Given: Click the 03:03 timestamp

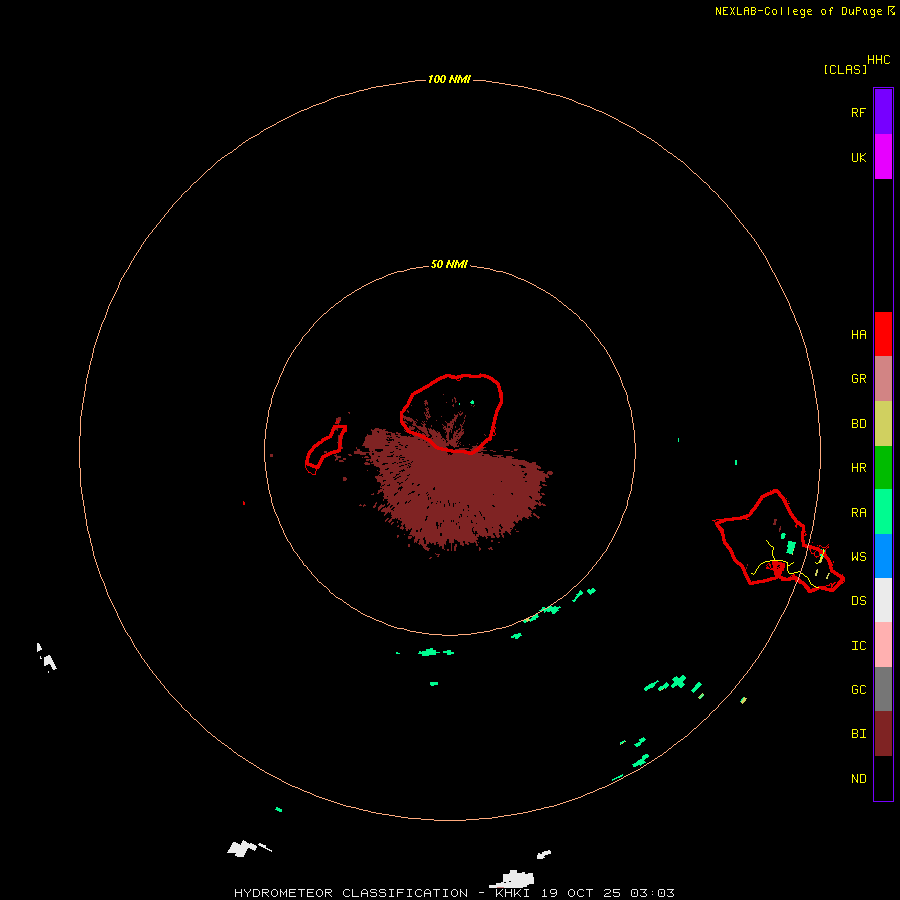Looking at the screenshot, I should pos(652,893).
